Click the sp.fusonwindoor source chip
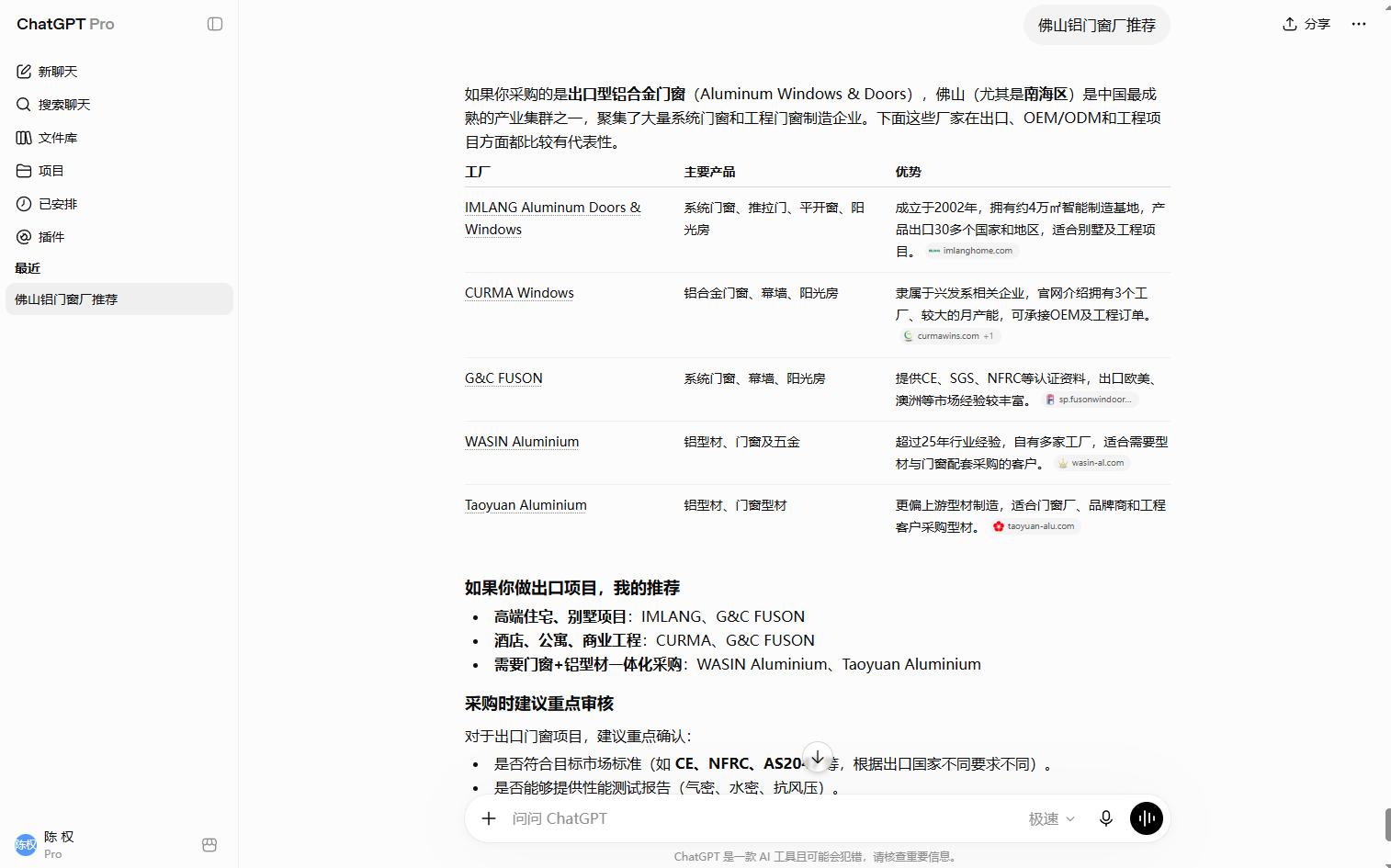The width and height of the screenshot is (1391, 868). (1089, 400)
